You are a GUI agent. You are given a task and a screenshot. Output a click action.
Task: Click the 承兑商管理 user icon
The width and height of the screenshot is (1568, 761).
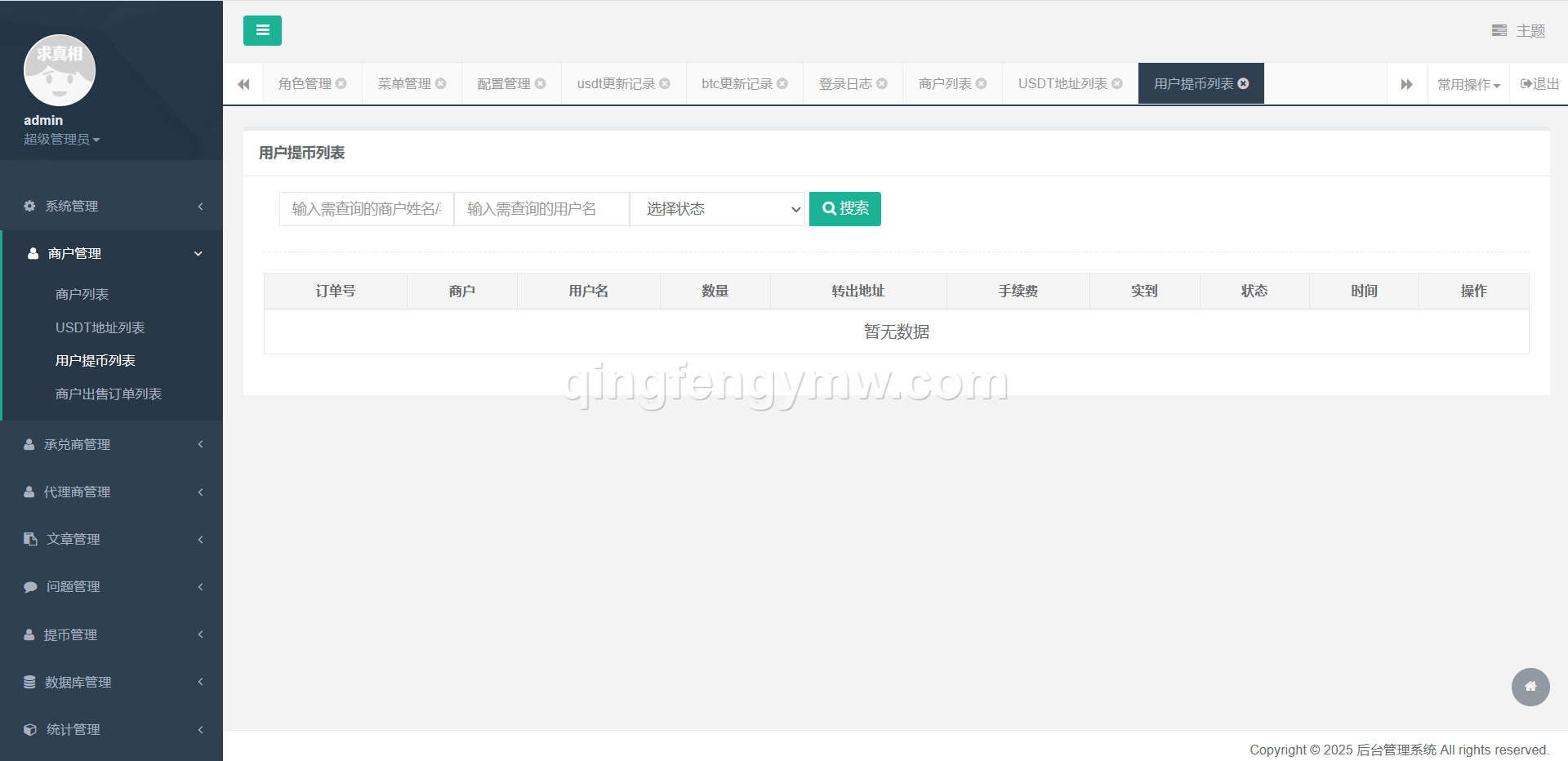pos(29,444)
